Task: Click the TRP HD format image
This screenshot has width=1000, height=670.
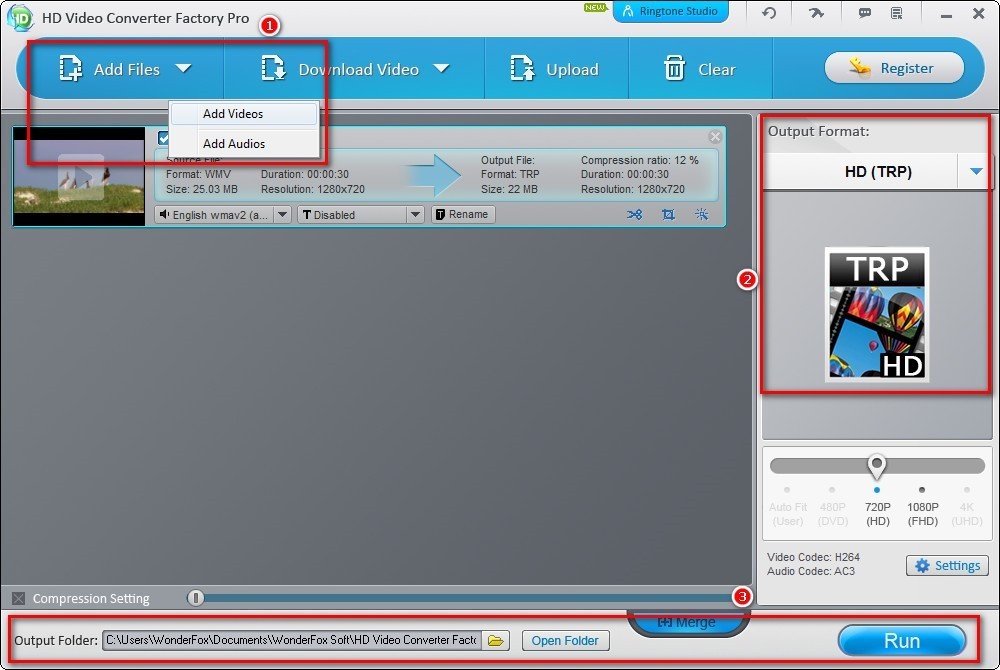Action: (x=877, y=315)
